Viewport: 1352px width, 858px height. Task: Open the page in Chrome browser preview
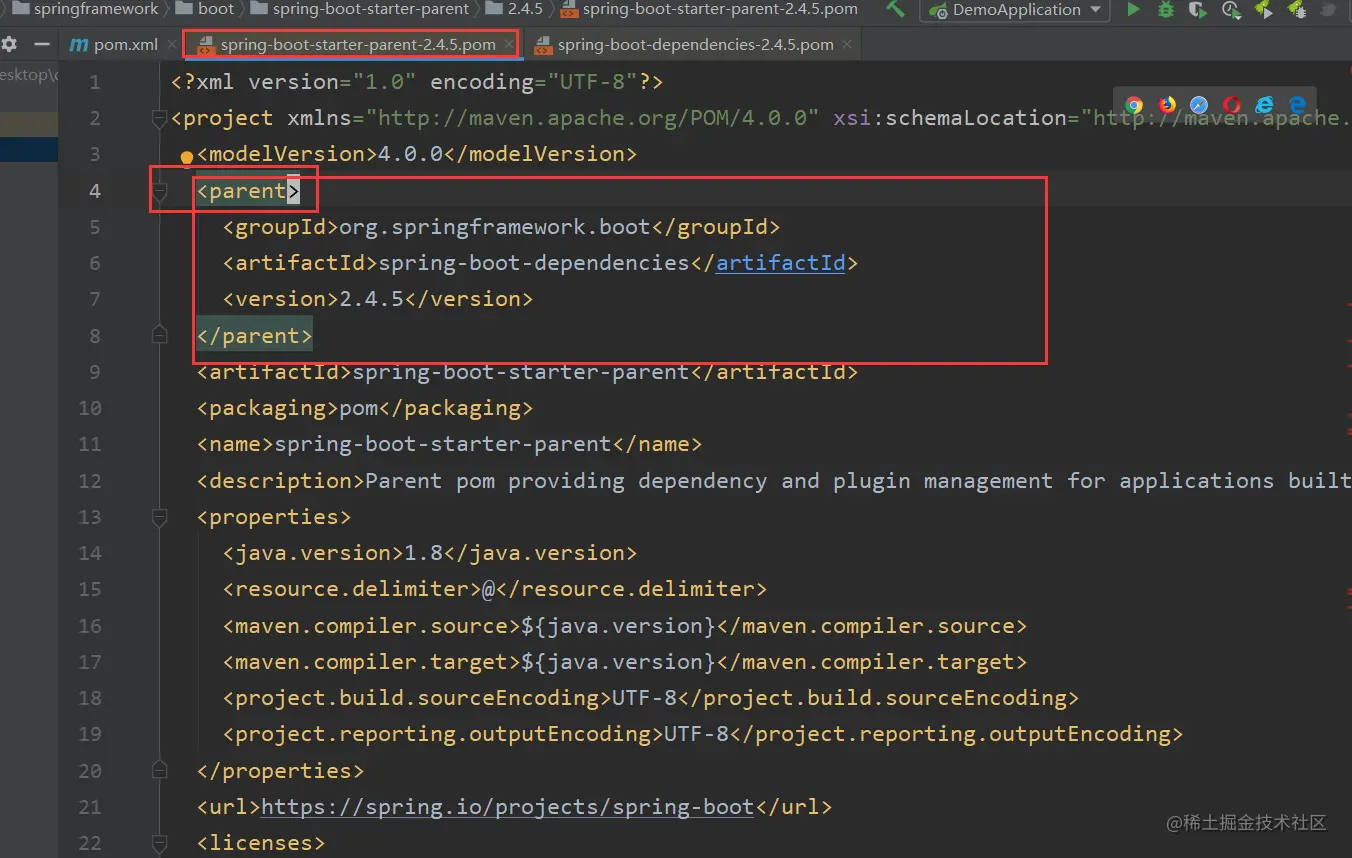1134,104
